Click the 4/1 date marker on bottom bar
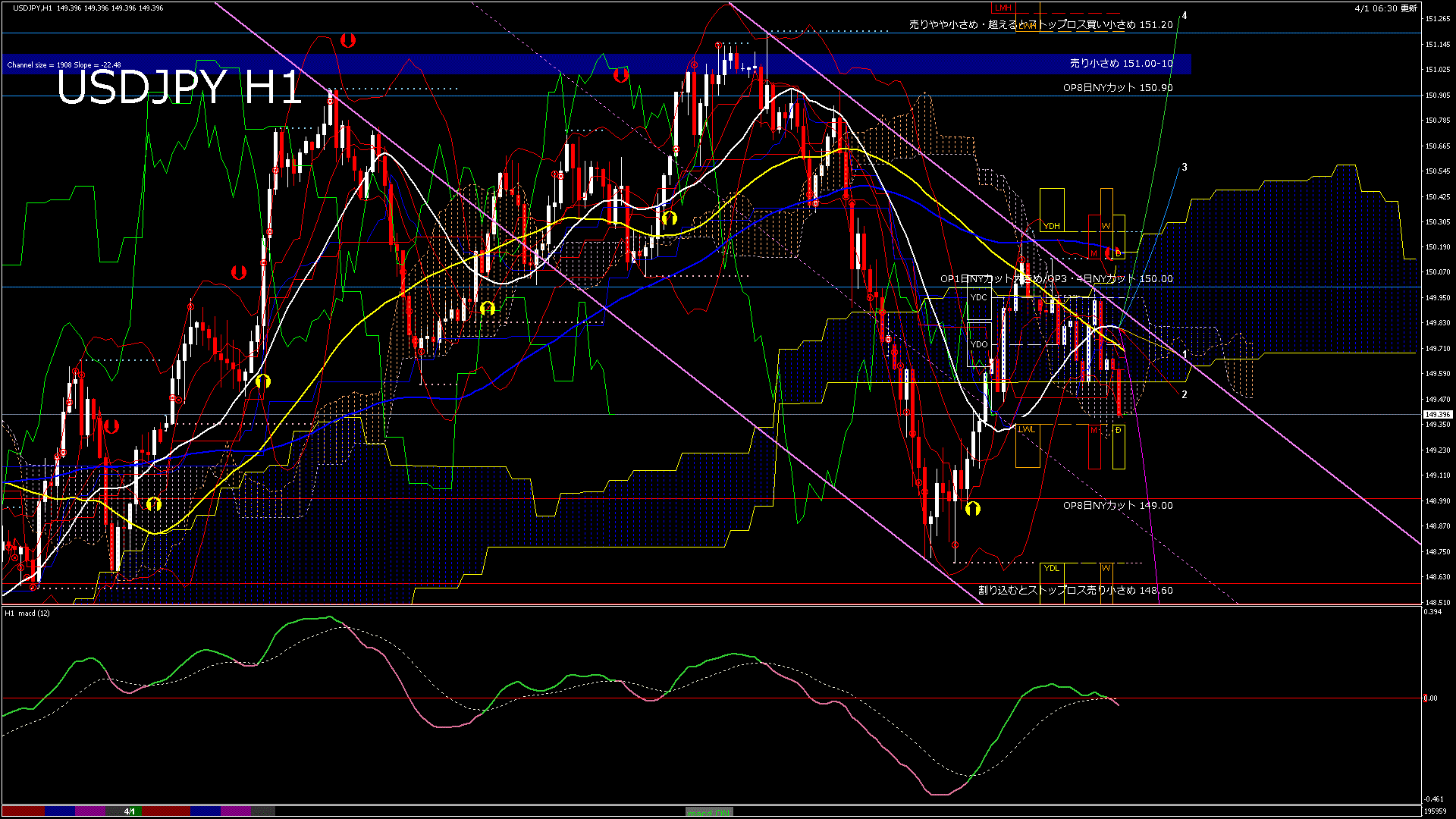The width and height of the screenshot is (1456, 819). click(x=130, y=811)
